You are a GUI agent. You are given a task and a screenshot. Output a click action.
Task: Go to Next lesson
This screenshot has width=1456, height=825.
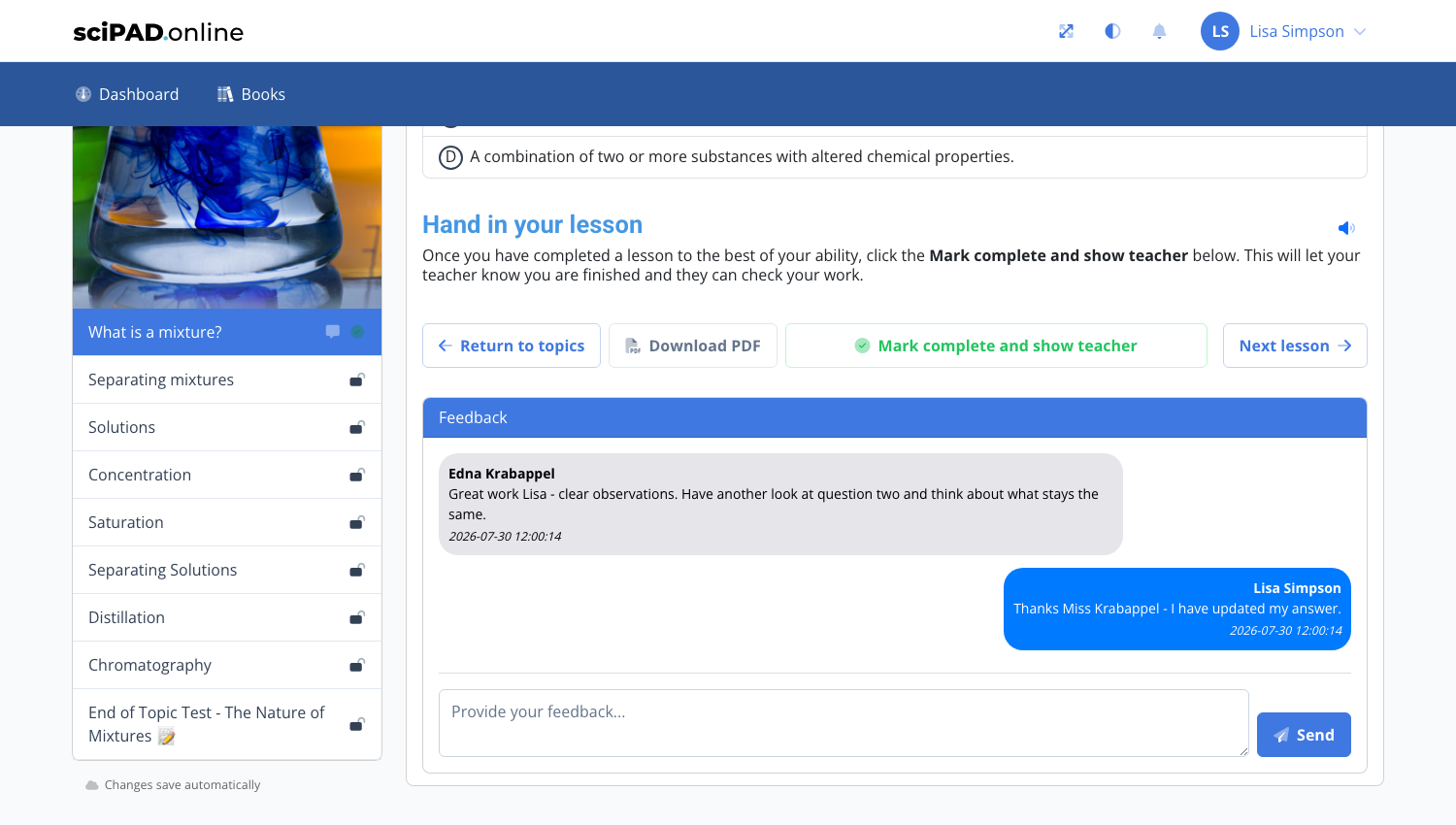pos(1295,346)
